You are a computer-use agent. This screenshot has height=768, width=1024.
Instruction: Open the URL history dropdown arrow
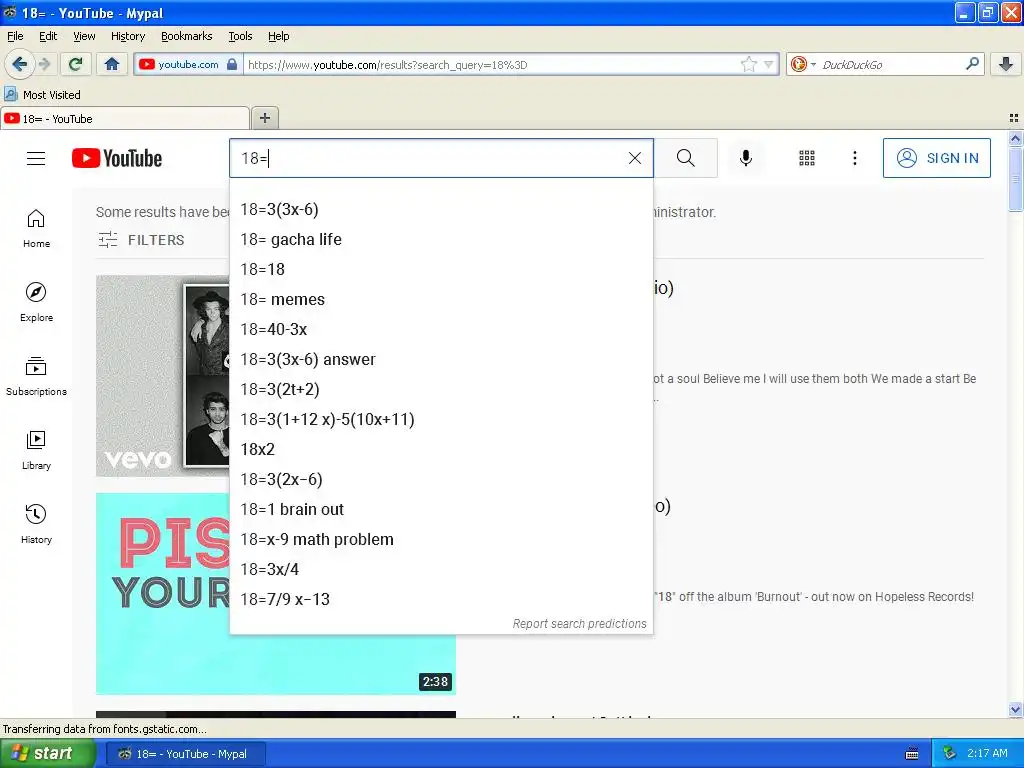[769, 64]
